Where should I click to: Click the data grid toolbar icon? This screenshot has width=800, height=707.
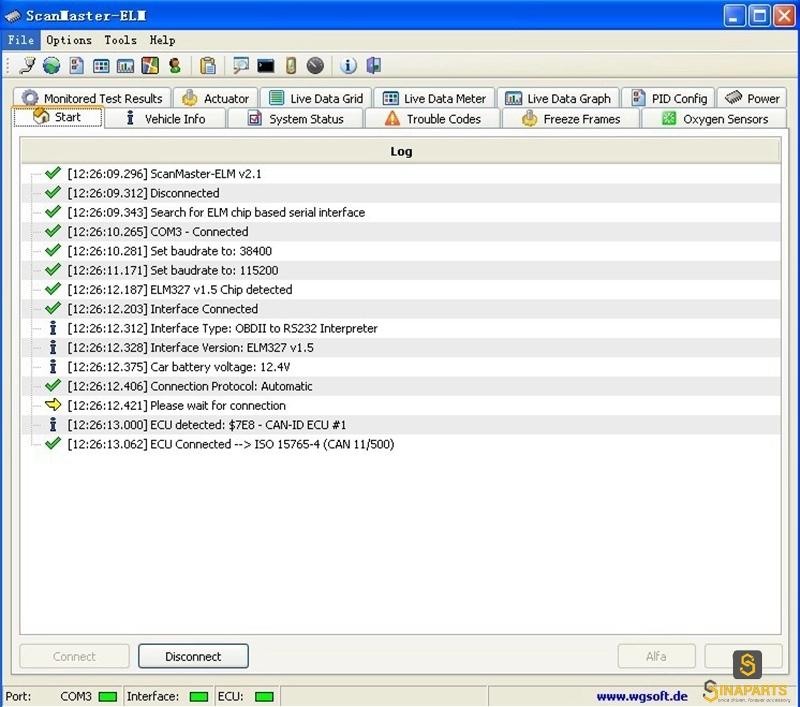pyautogui.click(x=101, y=66)
